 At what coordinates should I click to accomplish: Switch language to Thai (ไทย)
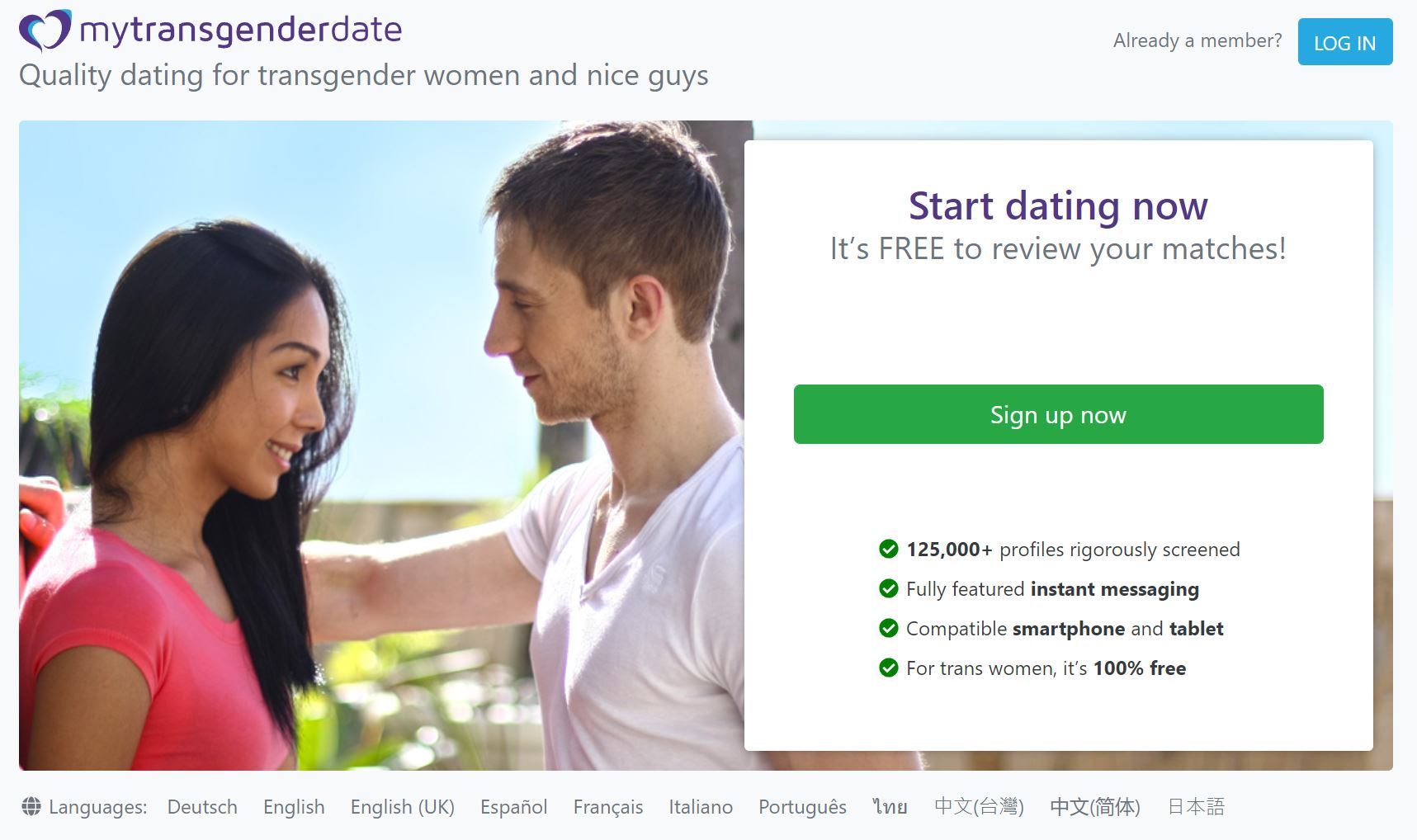890,807
